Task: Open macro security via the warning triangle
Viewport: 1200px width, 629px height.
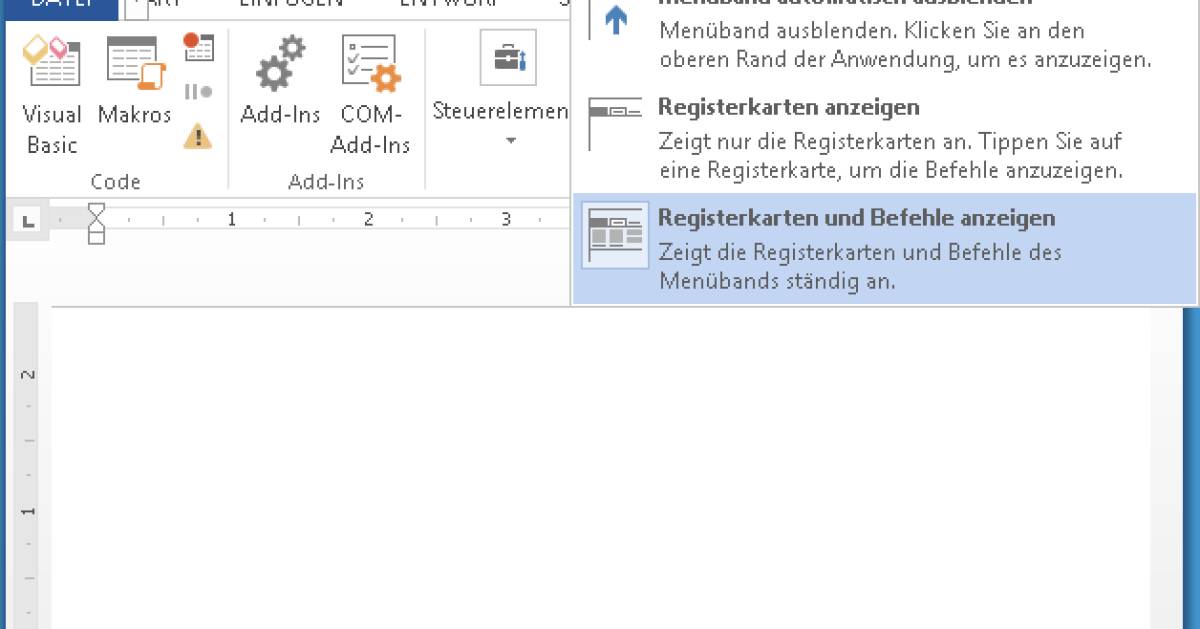Action: 198,136
